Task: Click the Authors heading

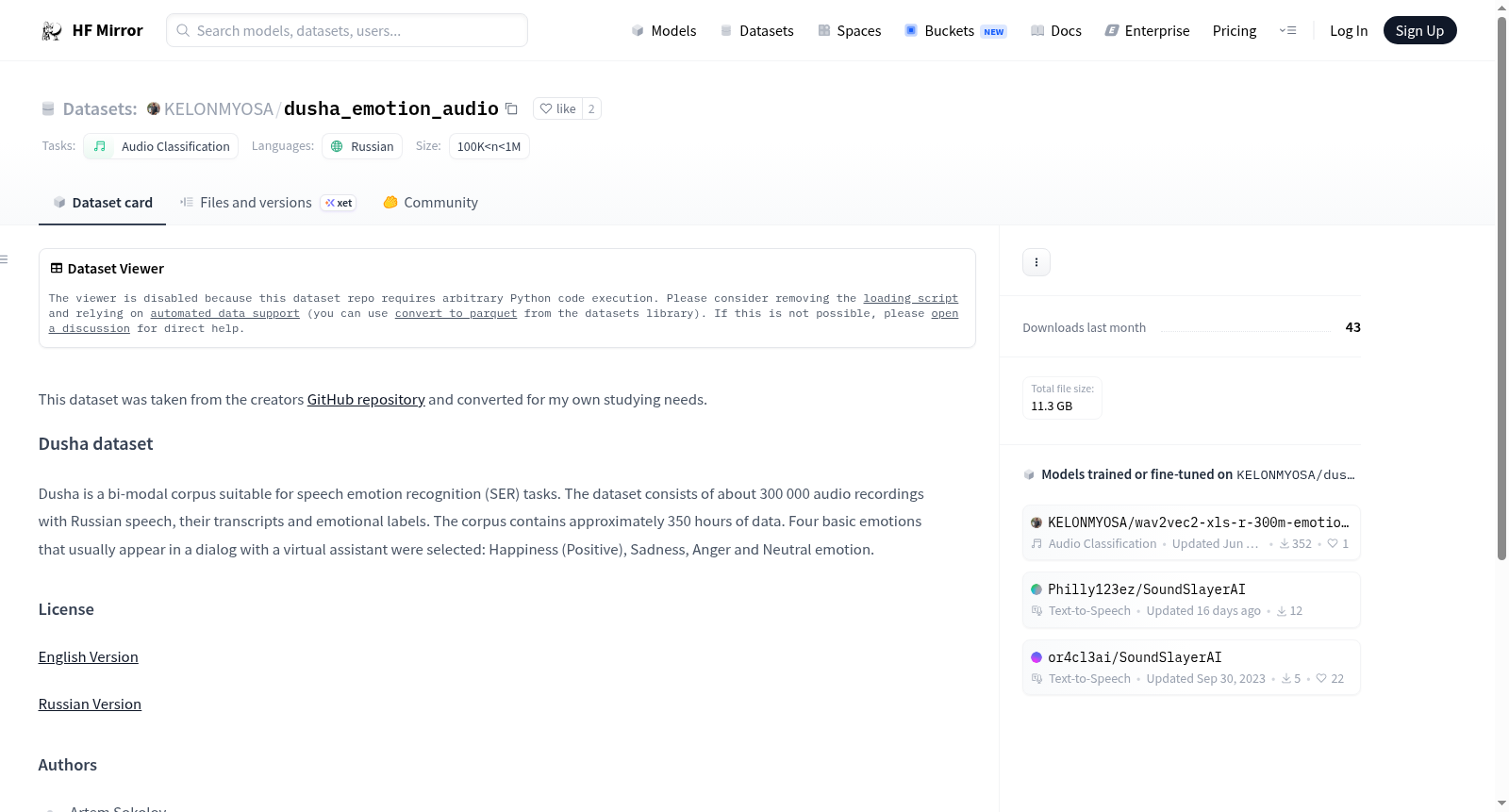Action: (x=68, y=765)
